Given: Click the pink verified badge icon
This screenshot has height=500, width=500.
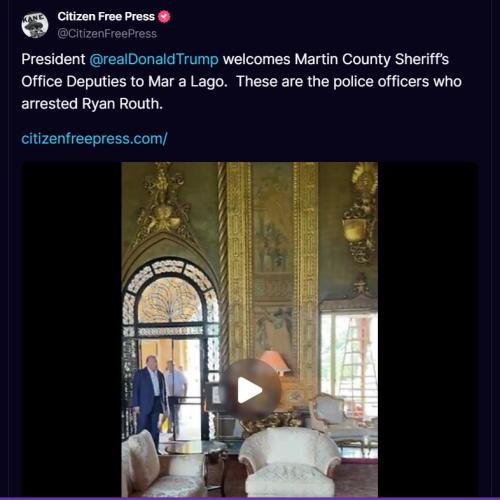Looking at the screenshot, I should pos(164,17).
